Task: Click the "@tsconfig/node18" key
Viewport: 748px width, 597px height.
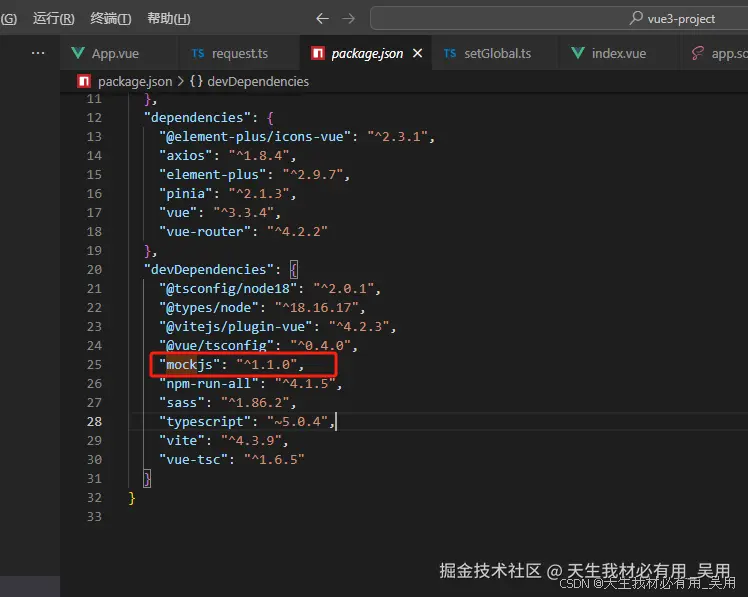Action: click(228, 289)
